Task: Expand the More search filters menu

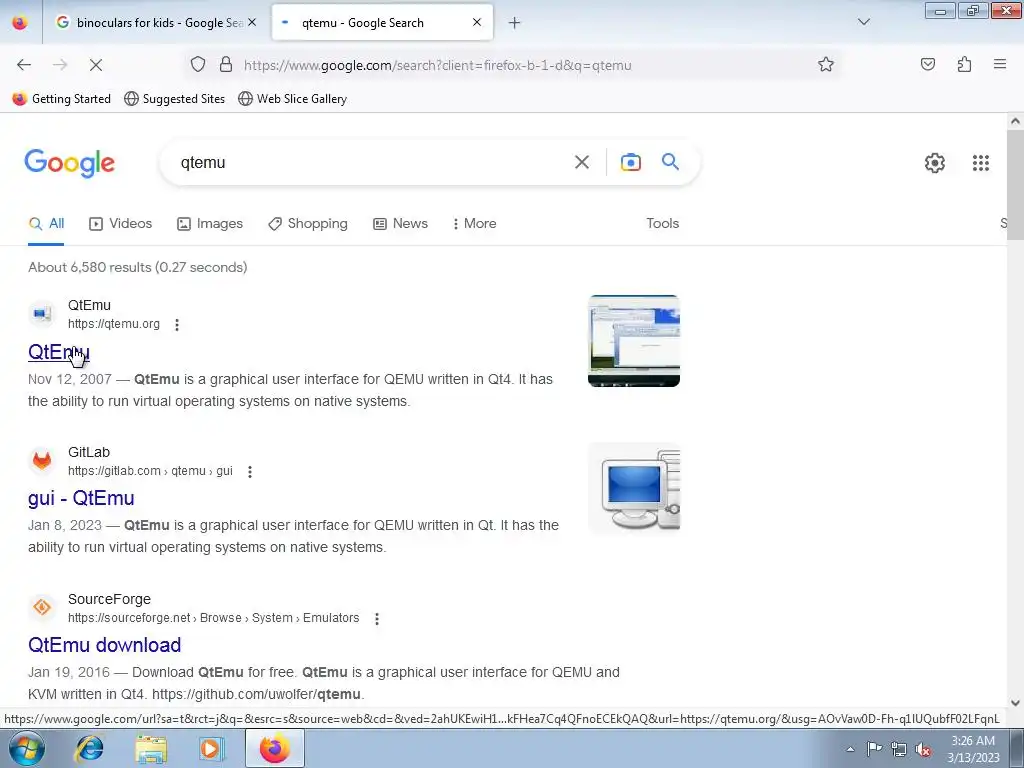Action: click(474, 223)
